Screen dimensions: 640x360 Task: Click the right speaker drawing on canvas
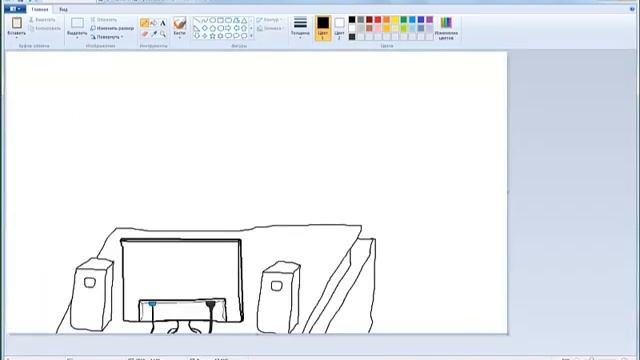pos(279,298)
